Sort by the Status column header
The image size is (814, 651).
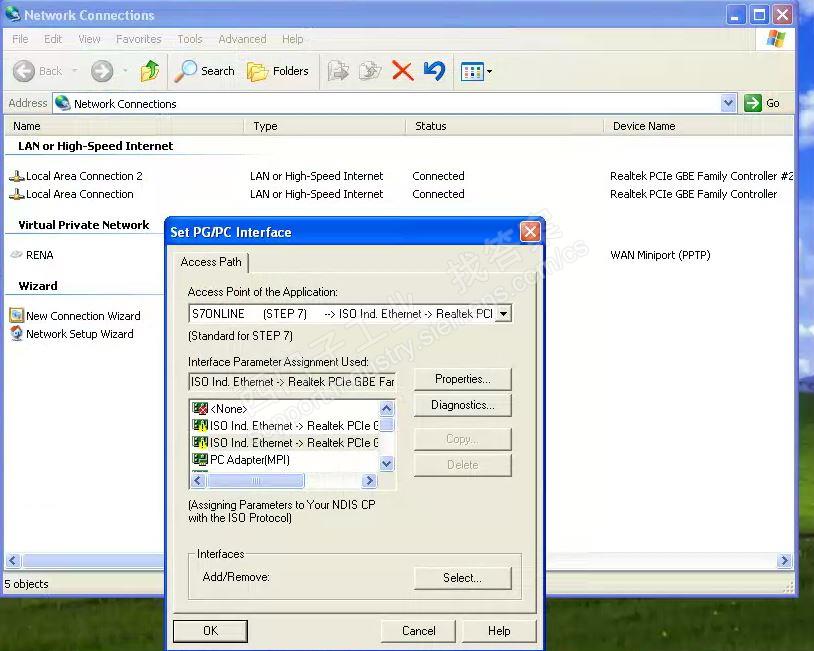point(505,126)
